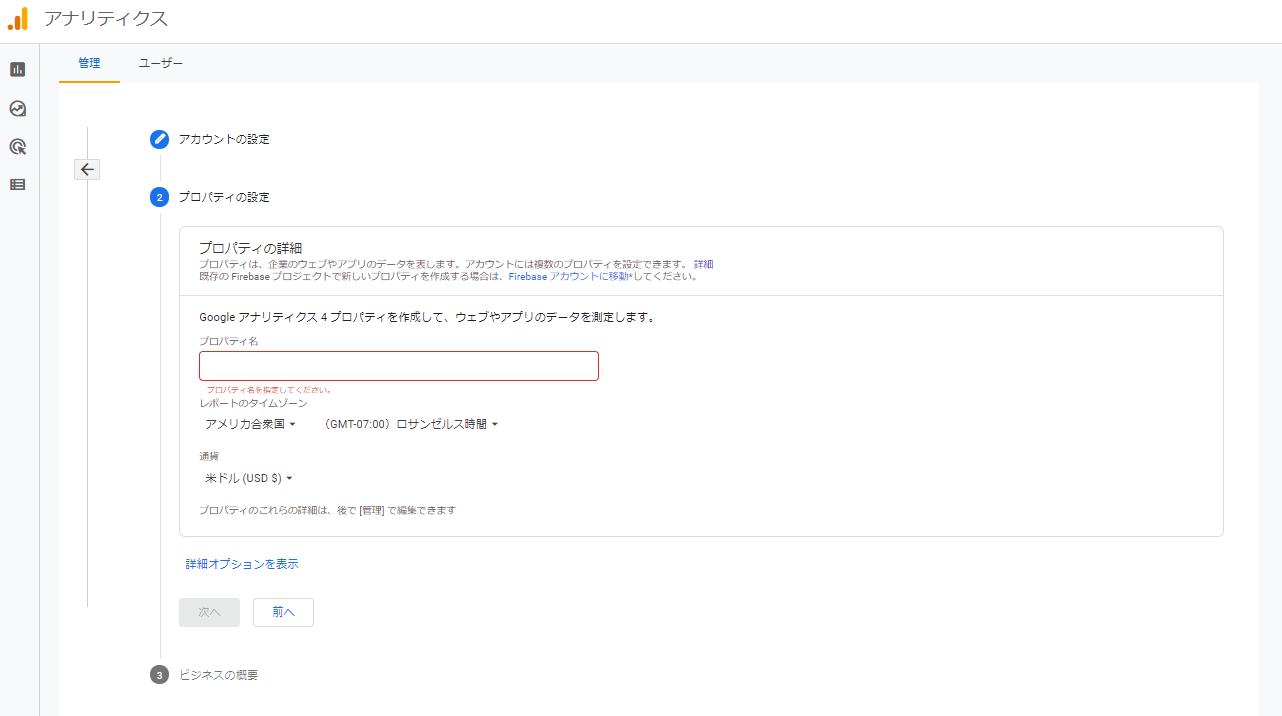This screenshot has width=1282, height=716.
Task: Open Reports from the bar-chart sidebar icon
Action: pyautogui.click(x=17, y=69)
